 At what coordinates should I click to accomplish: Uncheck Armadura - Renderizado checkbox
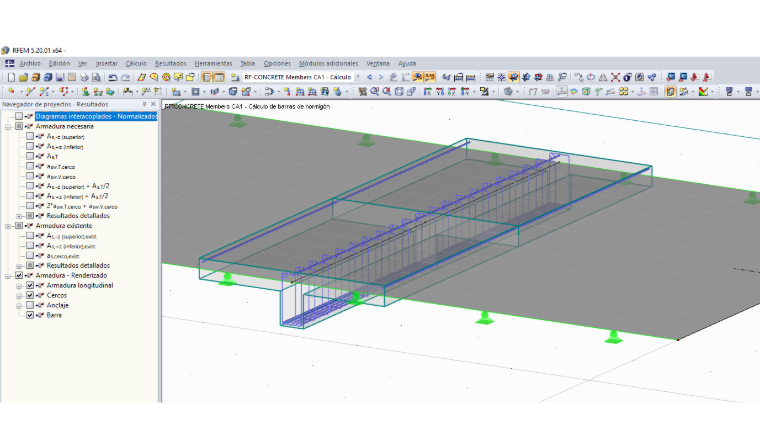[18, 275]
